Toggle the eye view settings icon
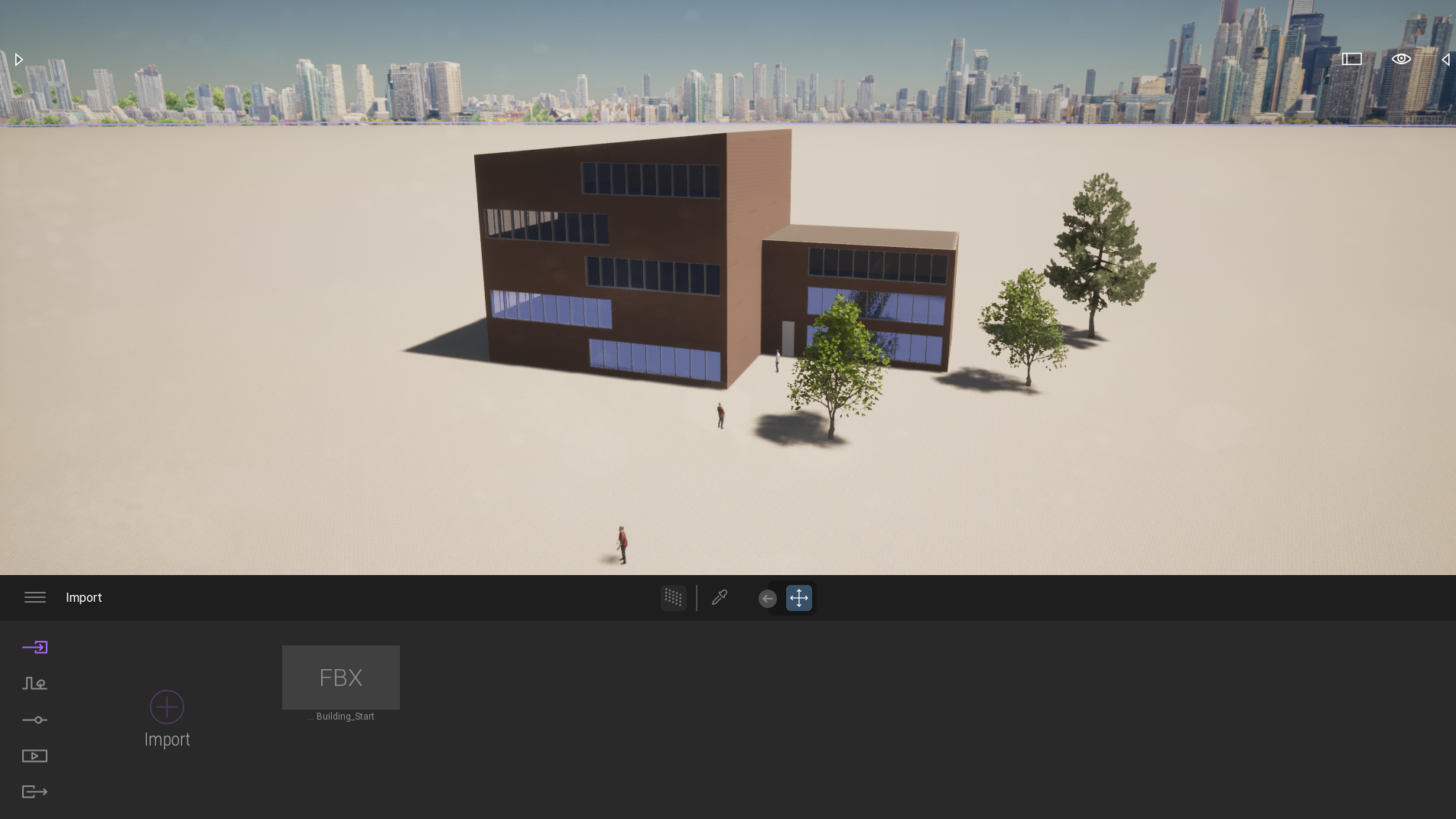The height and width of the screenshot is (819, 1456). (x=1401, y=59)
